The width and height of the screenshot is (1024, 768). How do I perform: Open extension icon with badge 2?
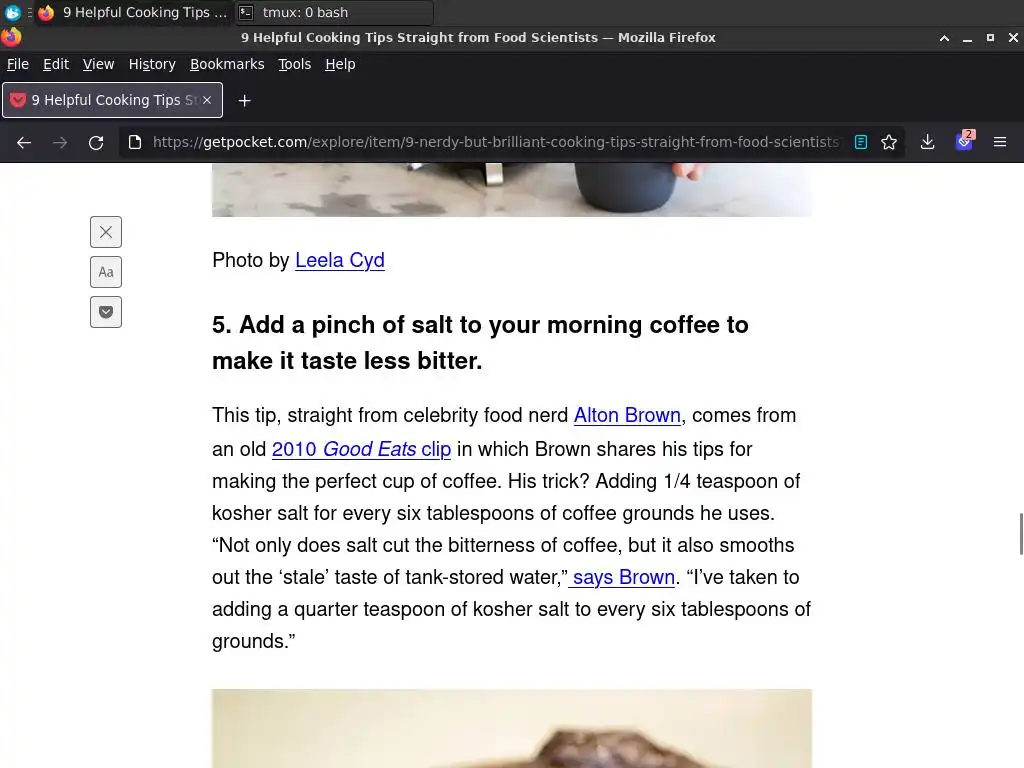coord(965,141)
